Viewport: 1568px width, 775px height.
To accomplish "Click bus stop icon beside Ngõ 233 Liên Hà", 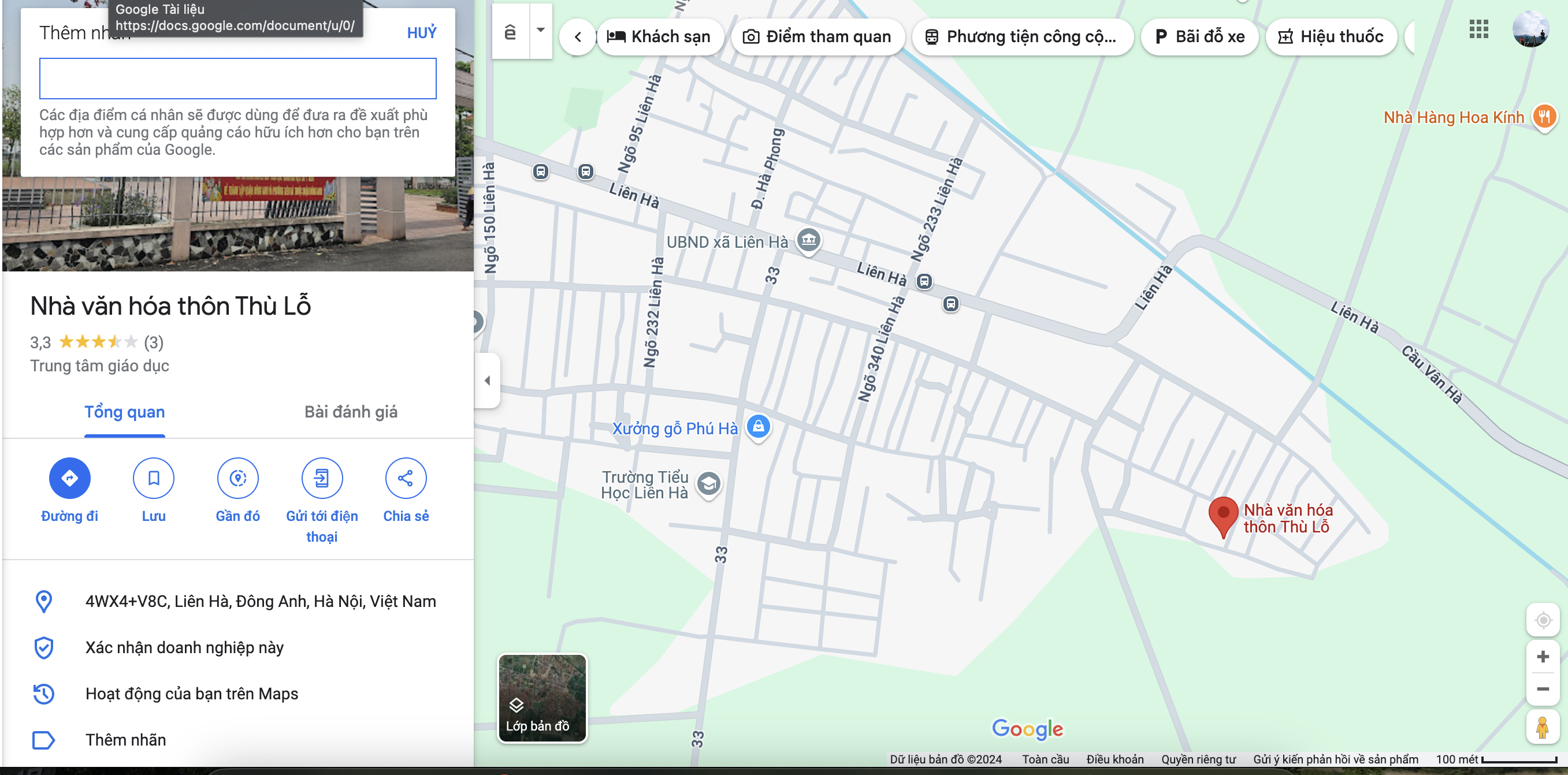I will point(924,281).
